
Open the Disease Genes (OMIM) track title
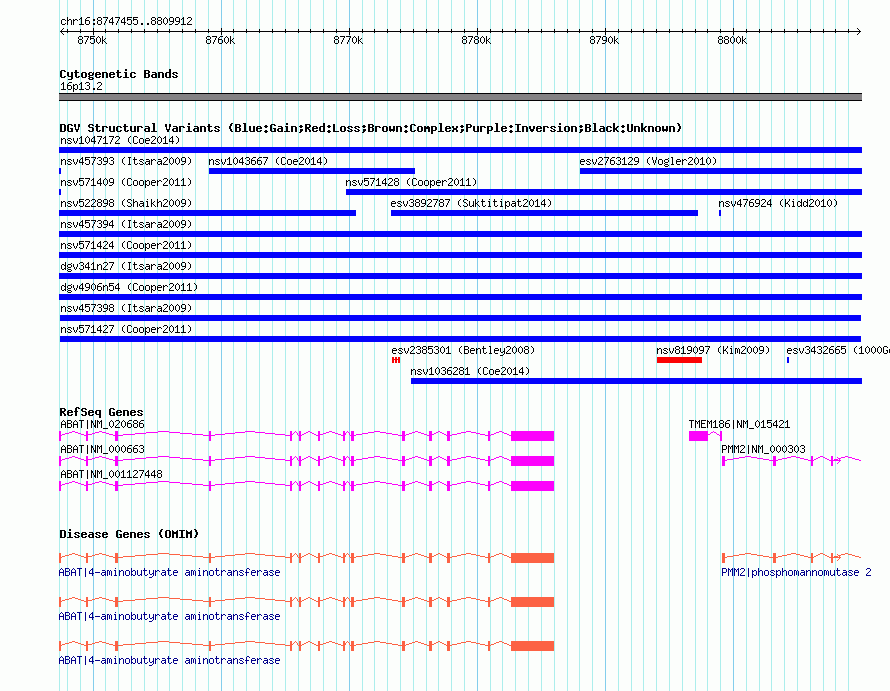[x=129, y=534]
